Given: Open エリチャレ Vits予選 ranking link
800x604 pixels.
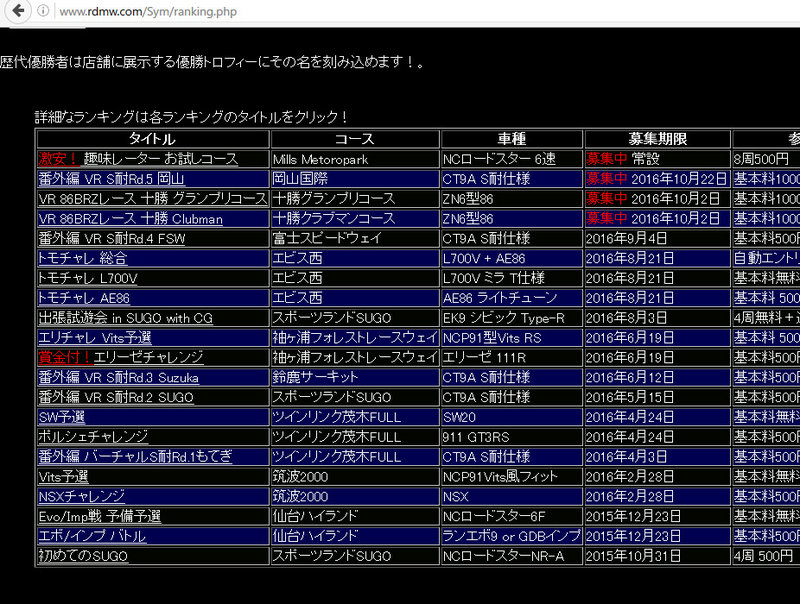Looking at the screenshot, I should [x=95, y=338].
